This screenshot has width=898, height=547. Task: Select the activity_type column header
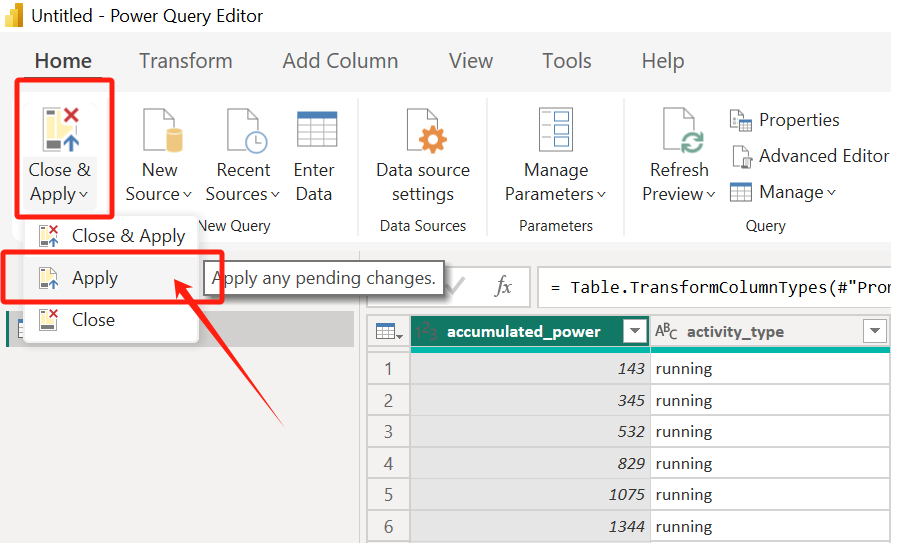click(770, 332)
